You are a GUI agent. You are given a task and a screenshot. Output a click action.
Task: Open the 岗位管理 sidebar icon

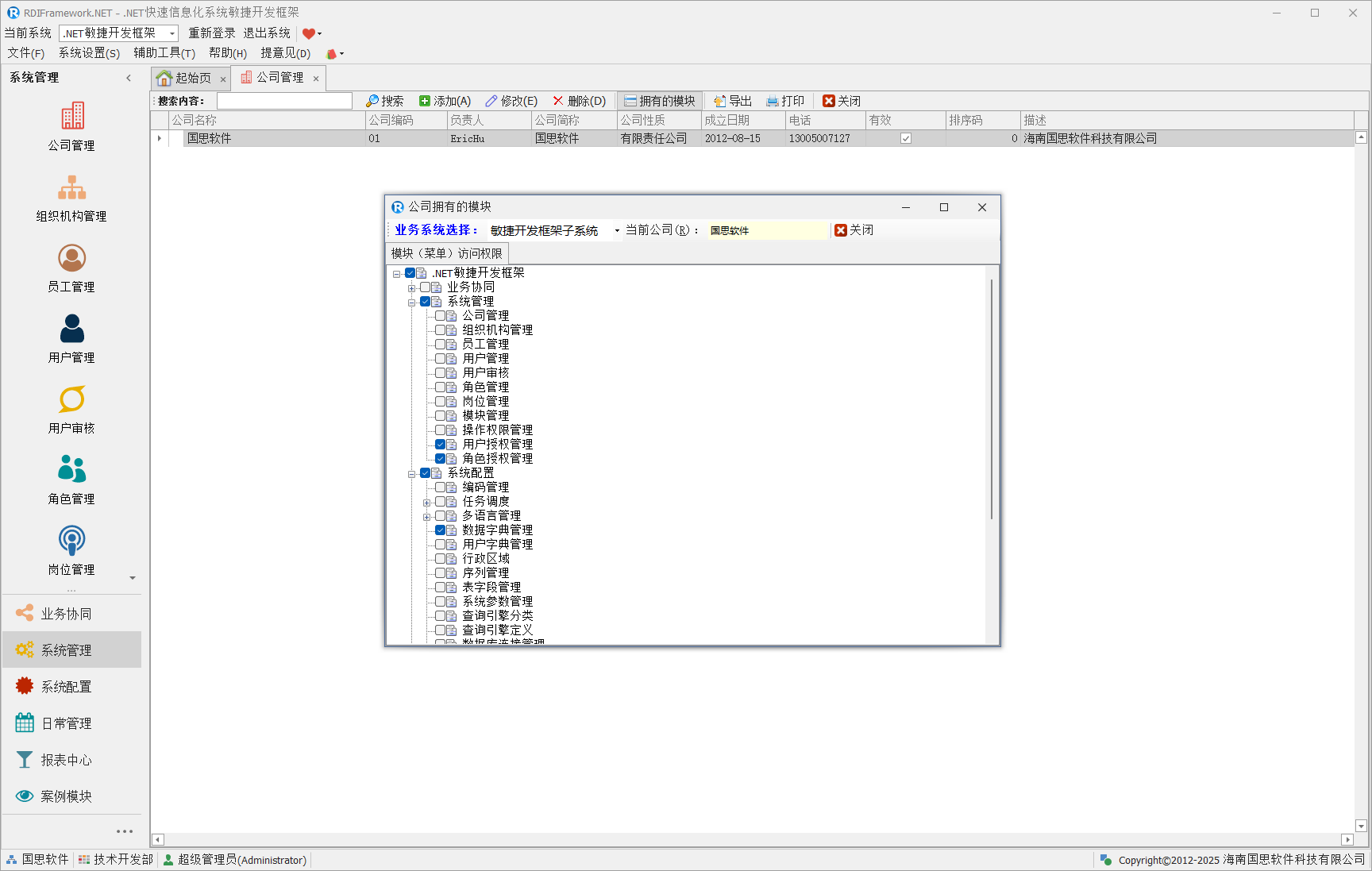[71, 541]
